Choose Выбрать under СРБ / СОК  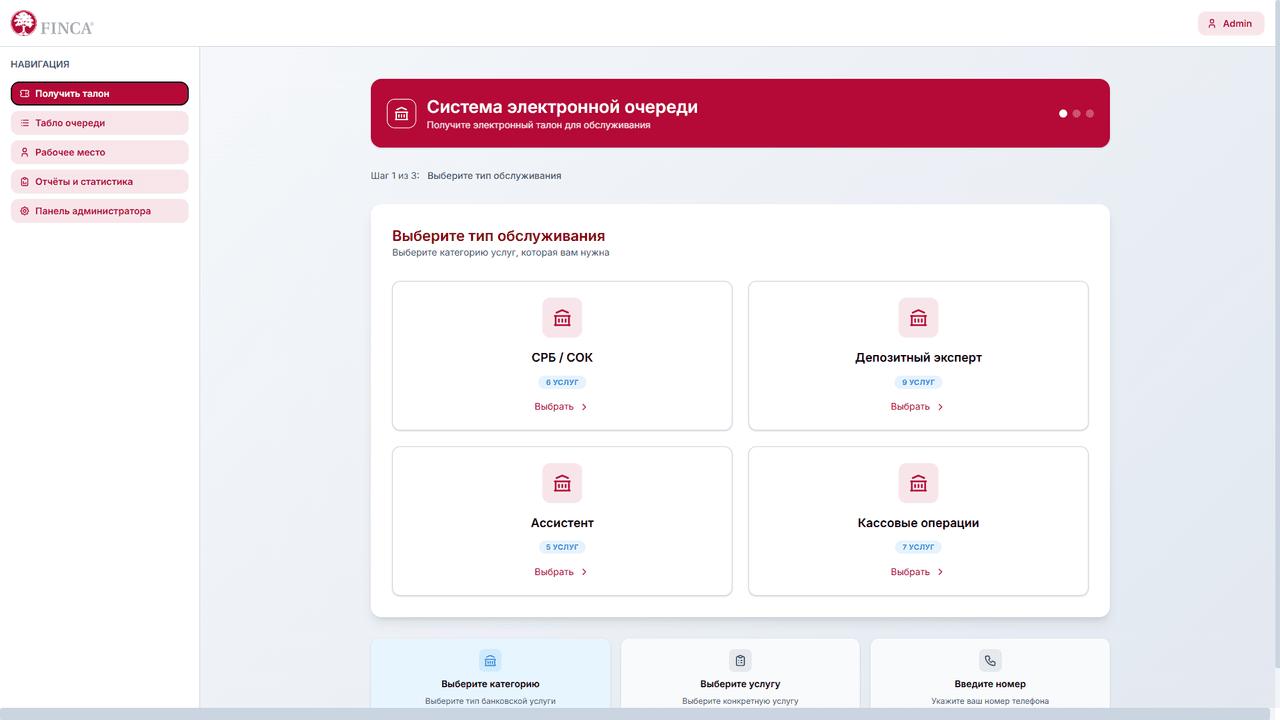(x=562, y=407)
